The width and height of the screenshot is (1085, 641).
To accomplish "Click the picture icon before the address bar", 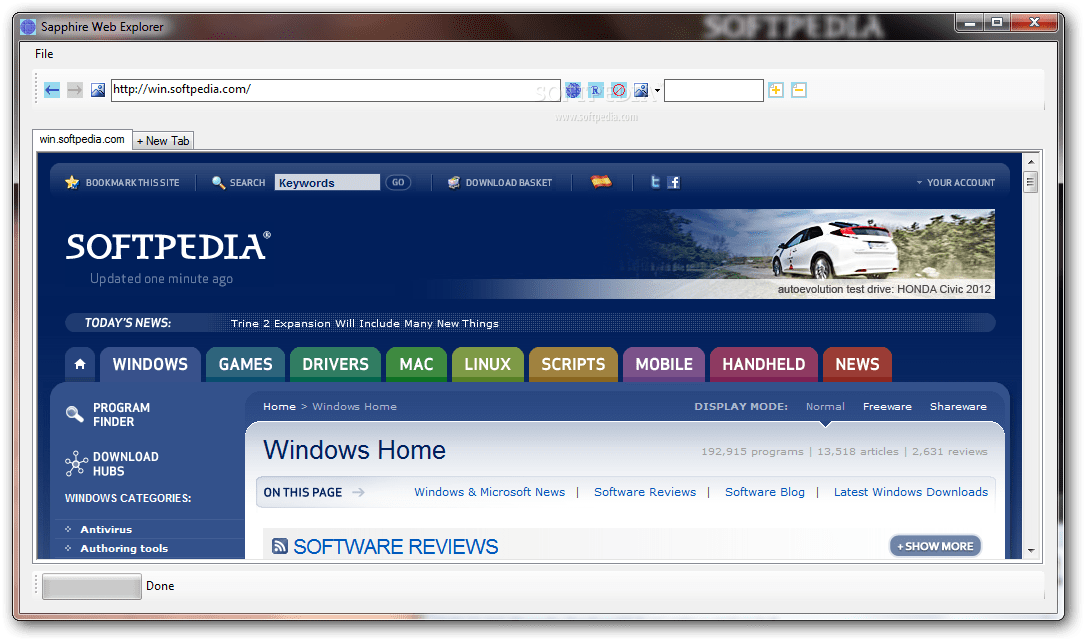I will (98, 90).
